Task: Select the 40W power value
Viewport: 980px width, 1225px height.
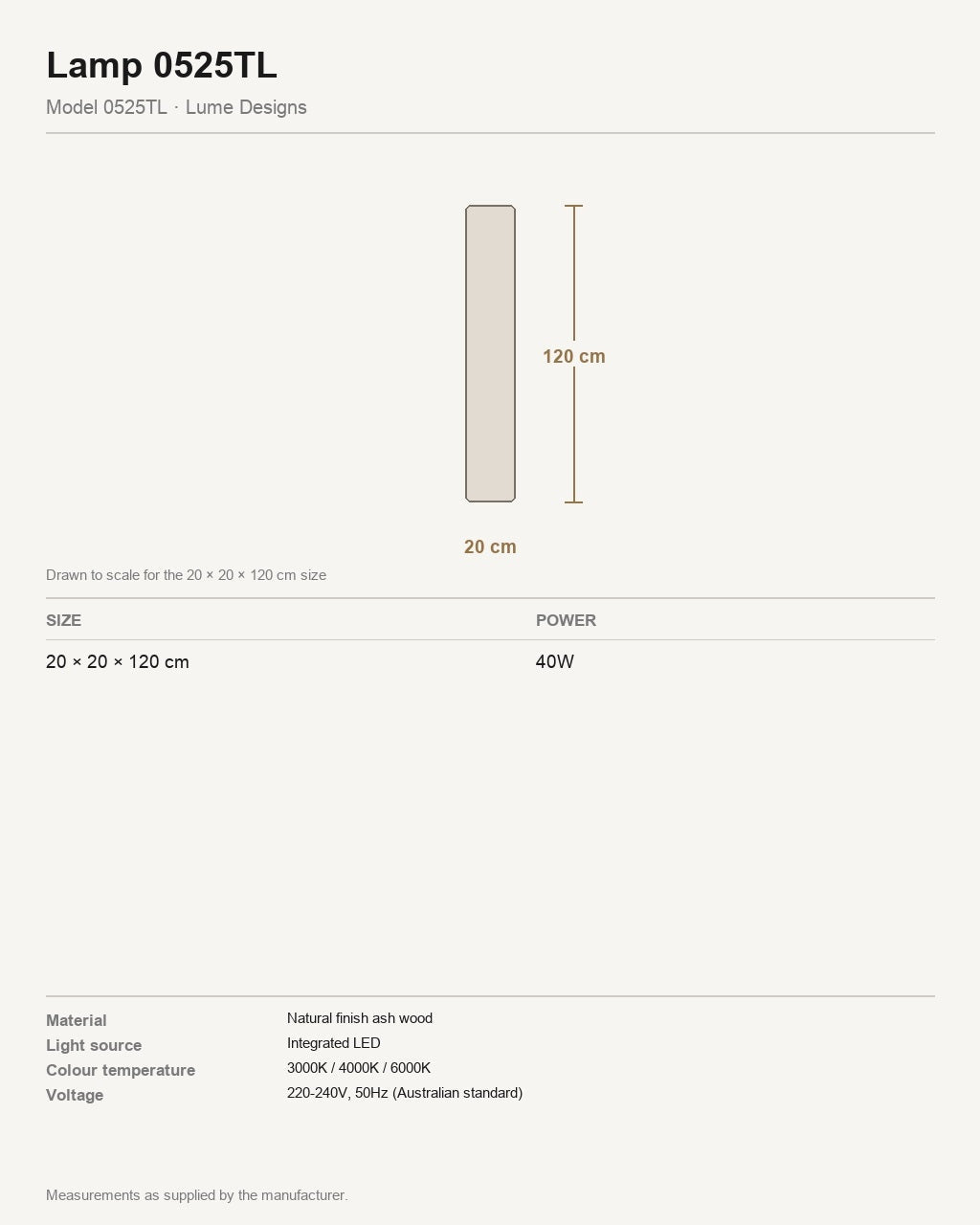Action: [x=555, y=661]
